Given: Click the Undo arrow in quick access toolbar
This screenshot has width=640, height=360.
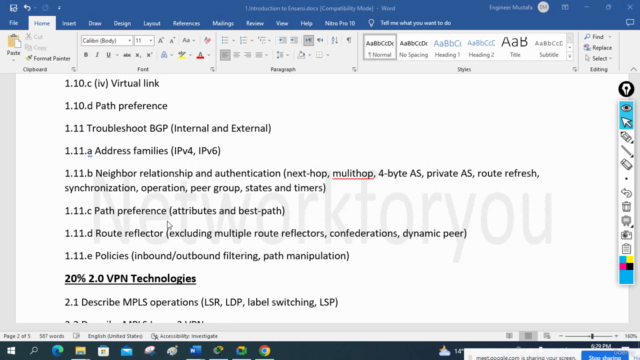Looking at the screenshot, I should click(x=27, y=8).
